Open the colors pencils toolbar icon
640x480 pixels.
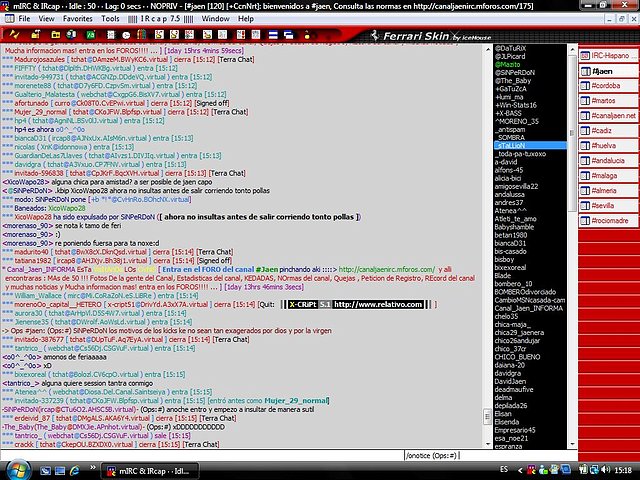point(141,35)
